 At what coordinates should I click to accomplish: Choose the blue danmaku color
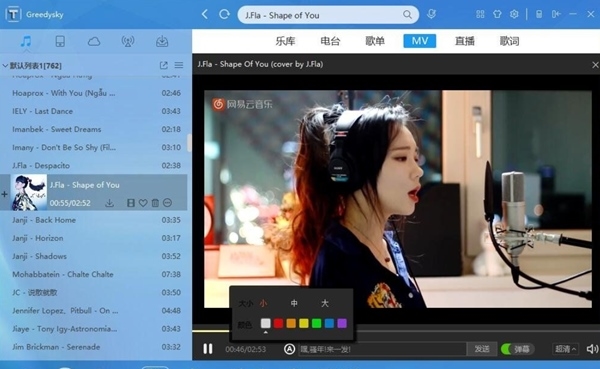tap(329, 323)
